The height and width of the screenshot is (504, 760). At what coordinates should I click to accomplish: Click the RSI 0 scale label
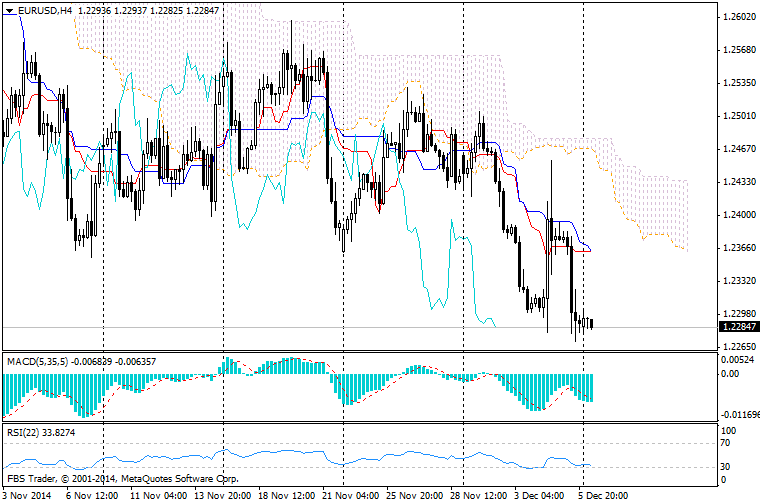pos(724,479)
